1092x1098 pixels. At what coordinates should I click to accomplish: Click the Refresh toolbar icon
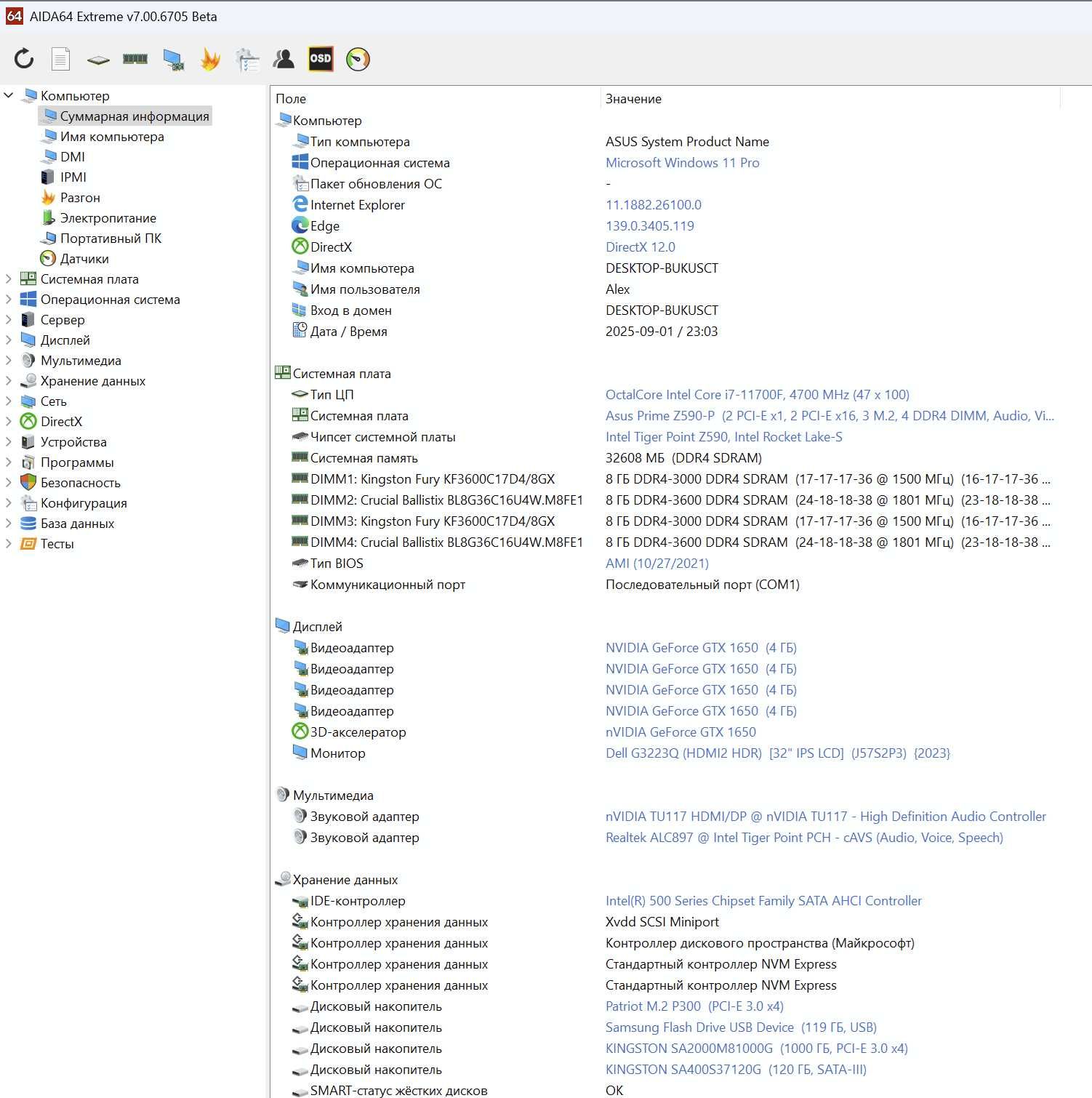click(x=24, y=59)
